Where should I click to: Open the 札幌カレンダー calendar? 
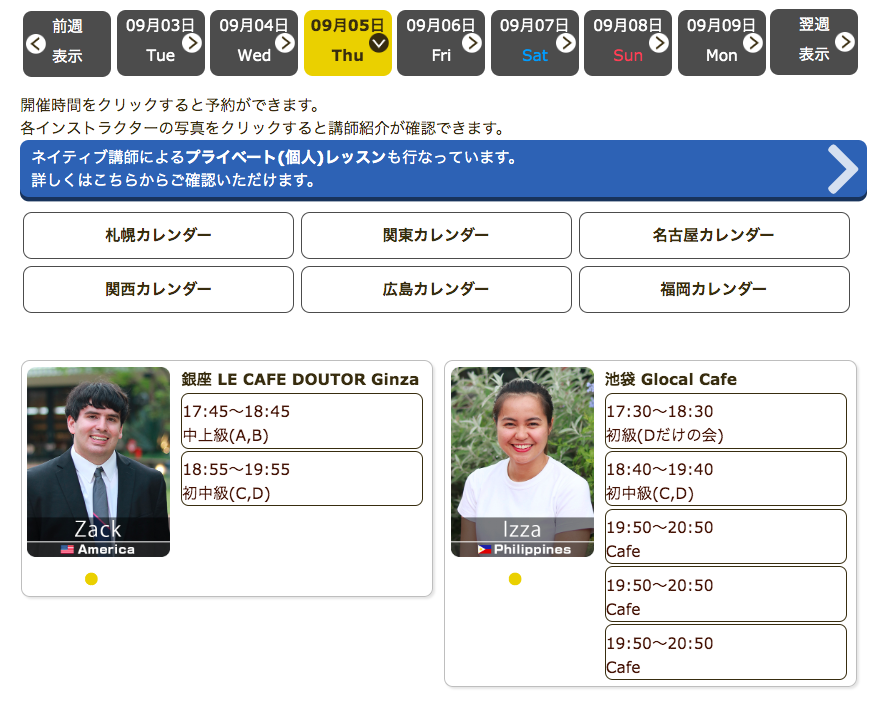tap(158, 236)
